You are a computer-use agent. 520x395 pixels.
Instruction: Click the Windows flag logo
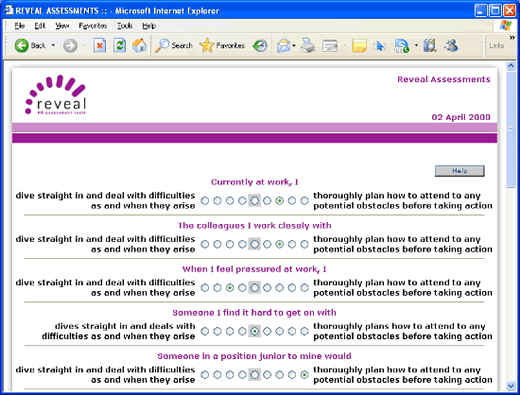point(506,26)
